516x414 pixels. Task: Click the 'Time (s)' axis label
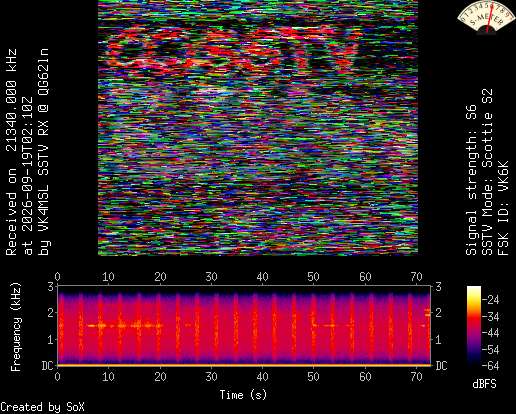[243, 395]
